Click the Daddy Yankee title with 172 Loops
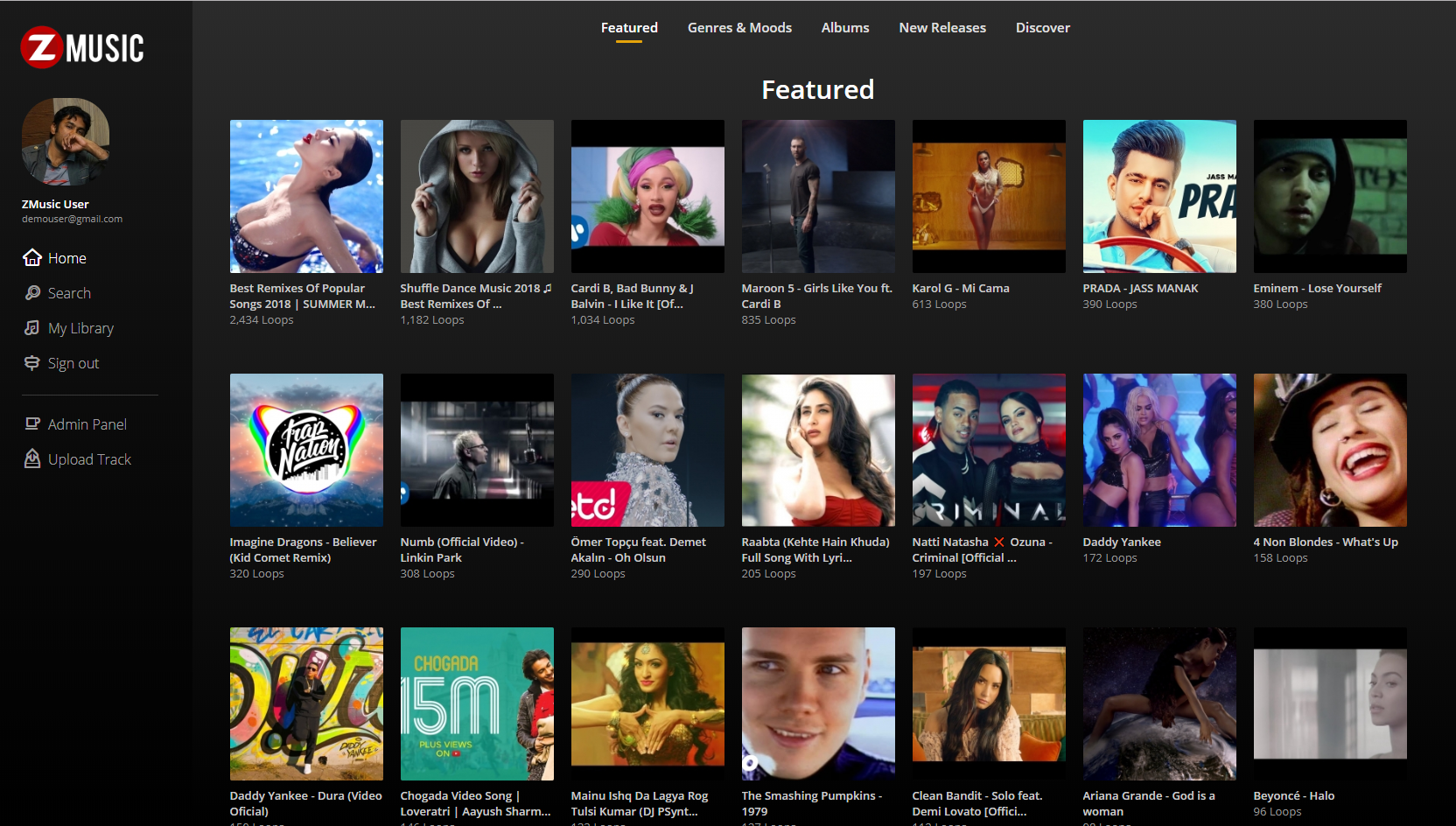This screenshot has height=826, width=1456. (x=1122, y=542)
